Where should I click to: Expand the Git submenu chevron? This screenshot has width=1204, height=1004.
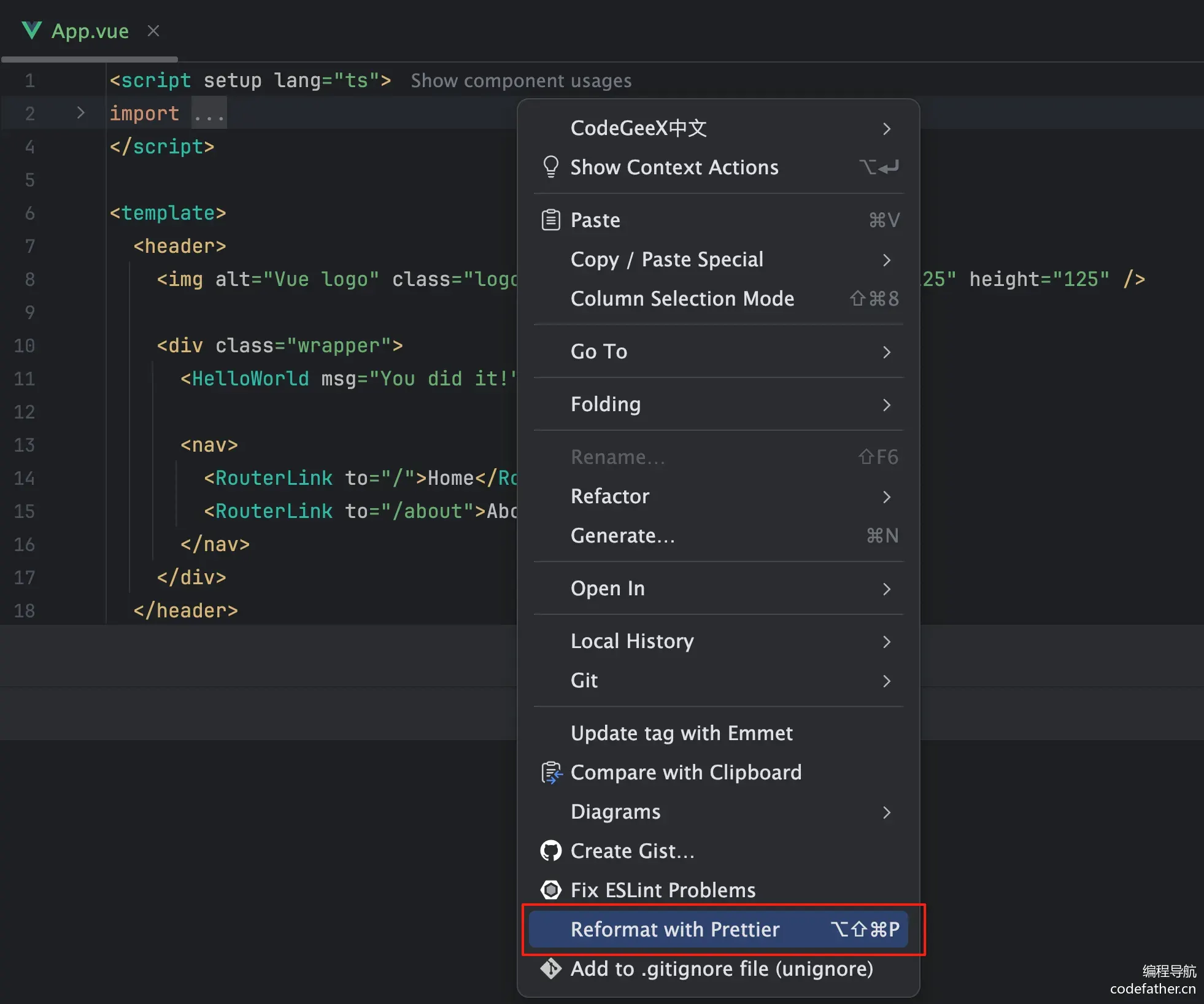[x=887, y=681]
